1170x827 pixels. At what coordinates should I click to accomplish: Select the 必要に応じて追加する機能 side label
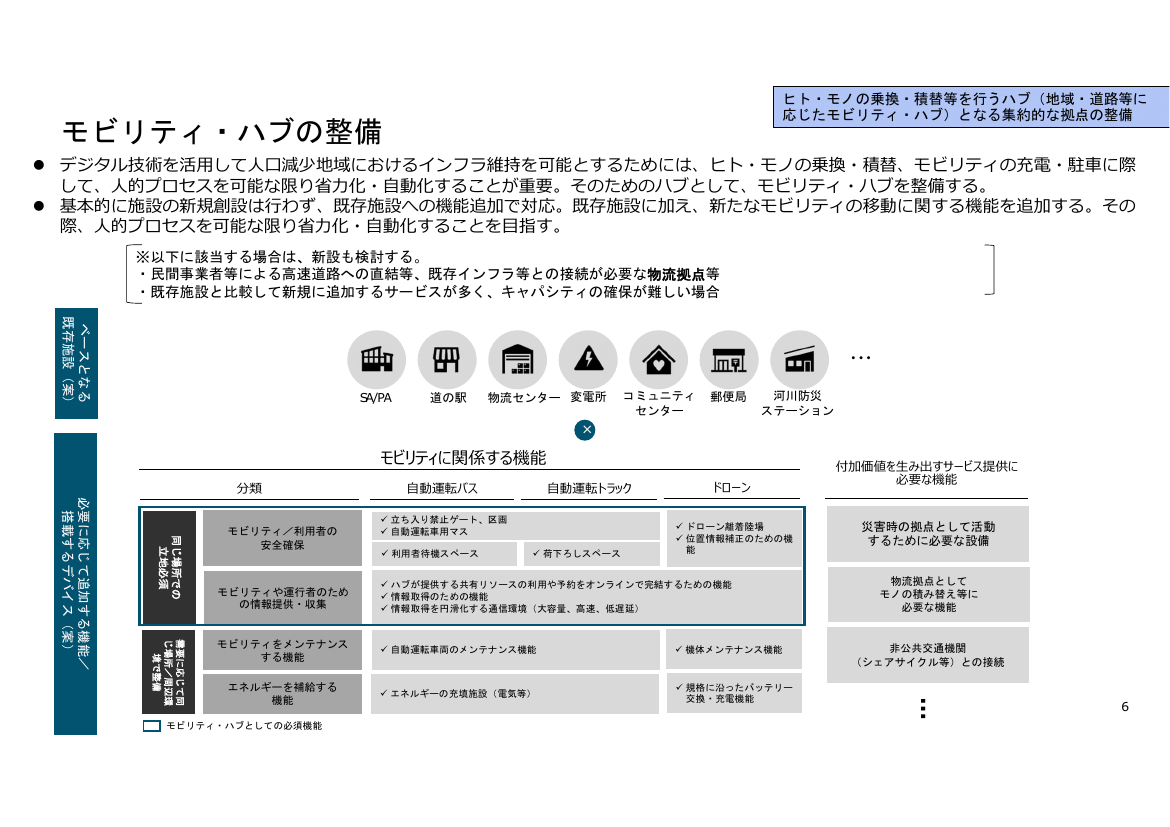click(75, 584)
